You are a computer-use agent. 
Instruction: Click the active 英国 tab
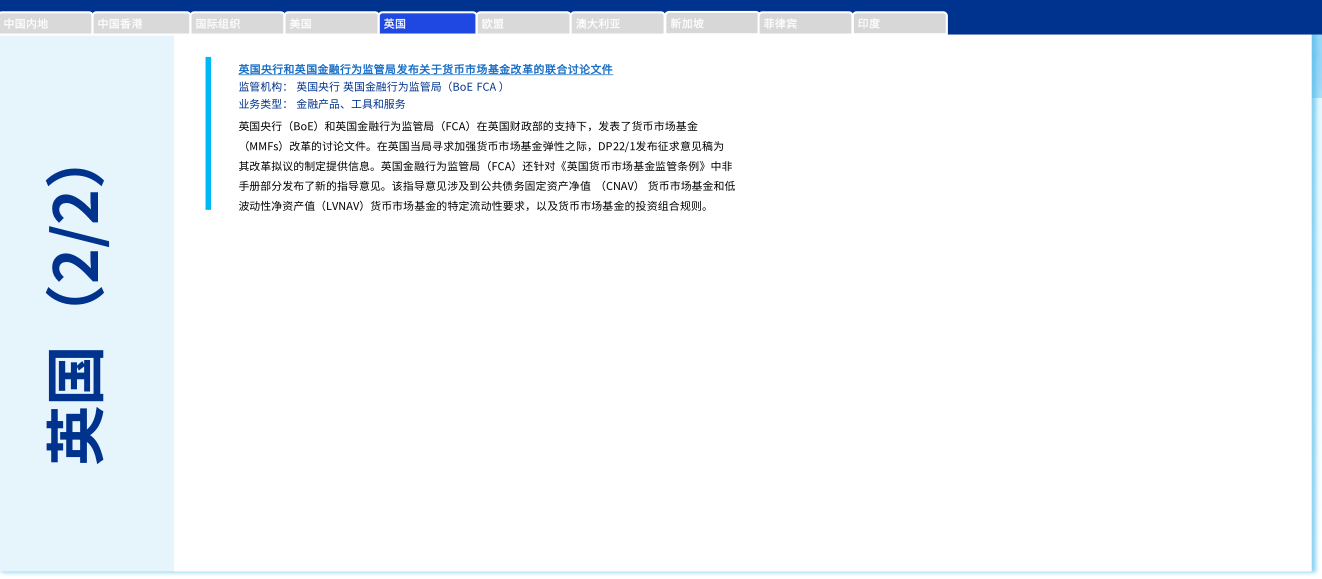[x=427, y=23]
